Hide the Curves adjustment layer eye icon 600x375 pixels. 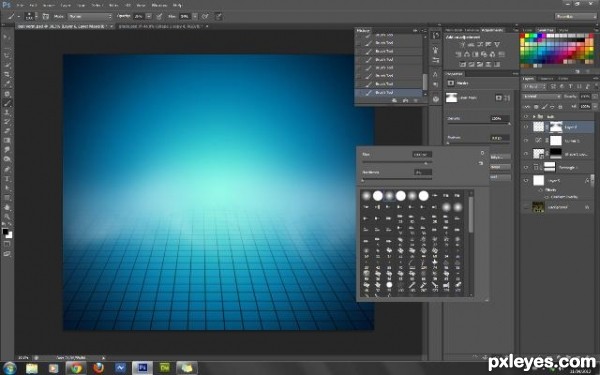point(526,140)
